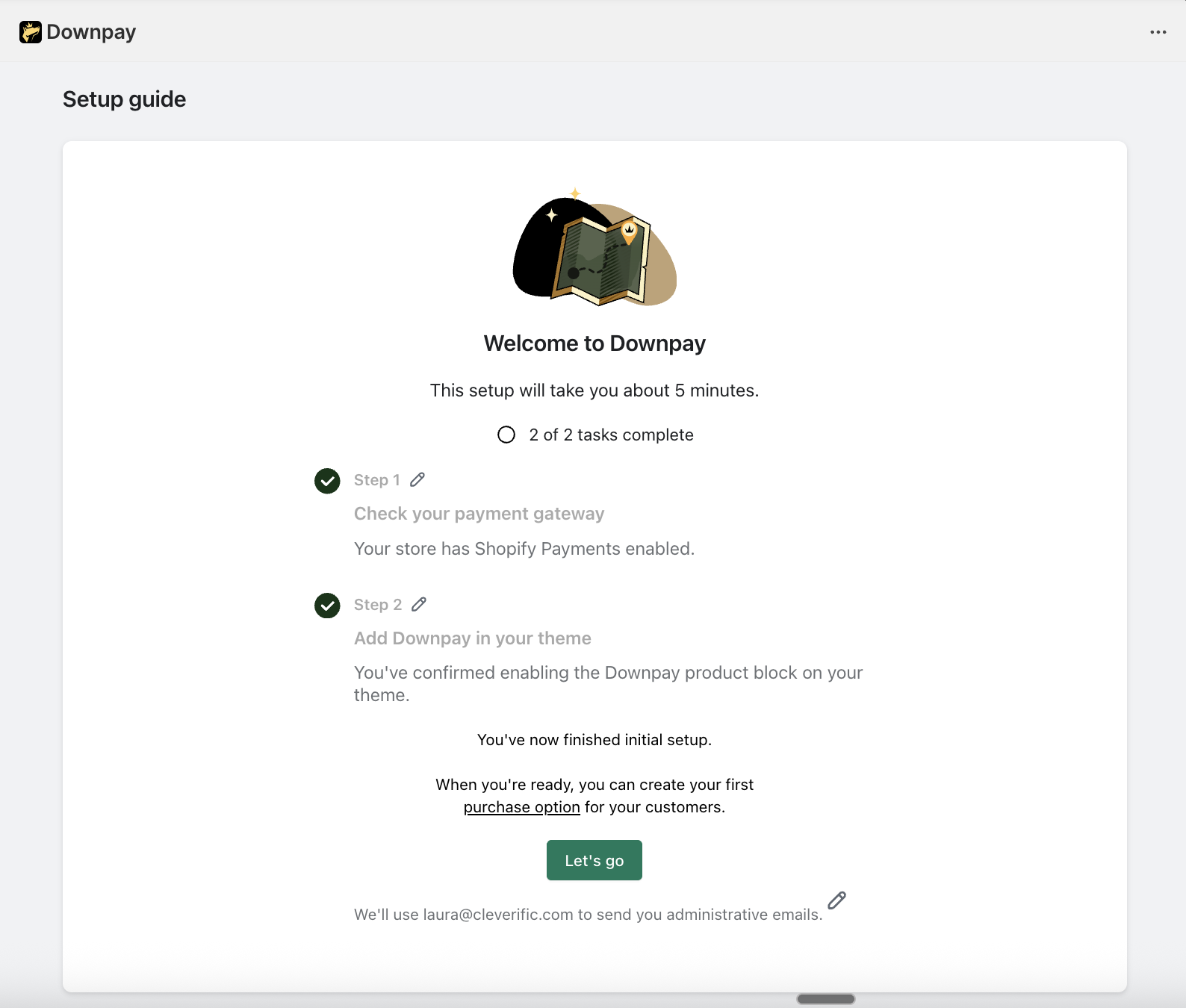1186x1008 pixels.
Task: Click the Step 1 label
Action: 377,480
